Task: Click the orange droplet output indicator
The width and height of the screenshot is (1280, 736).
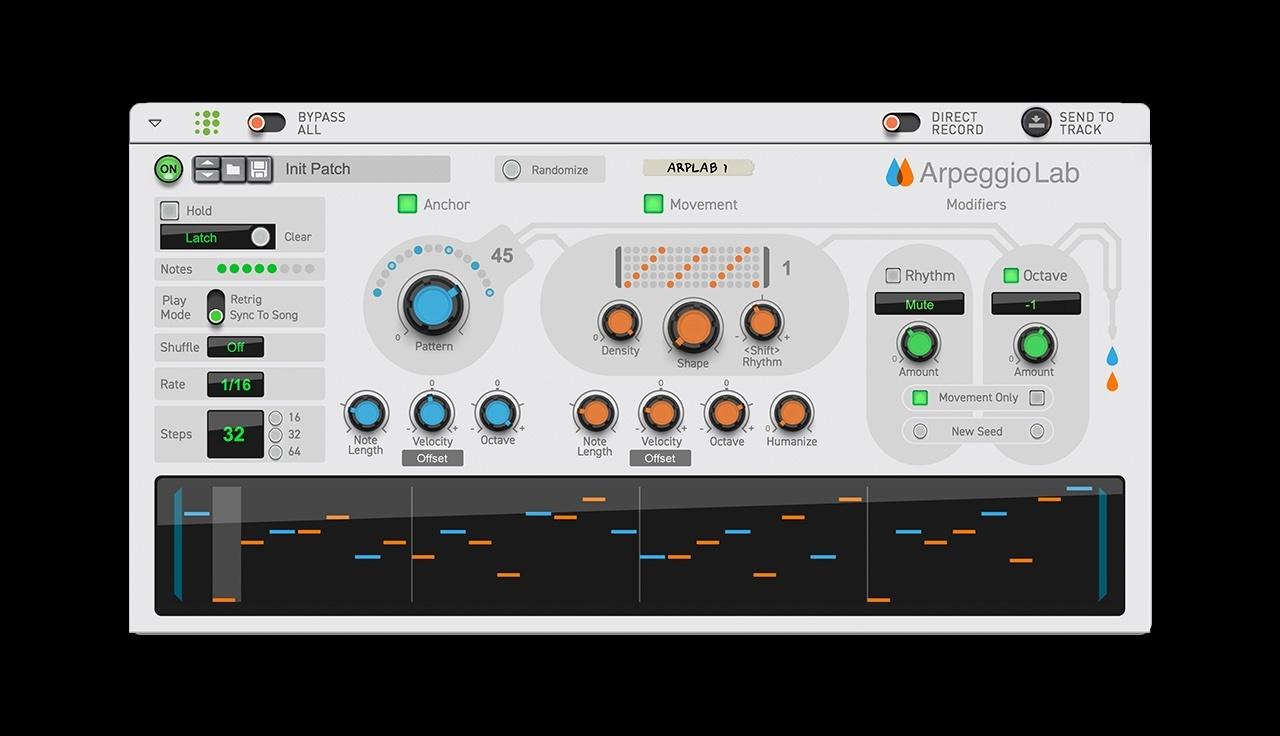Action: (1112, 382)
